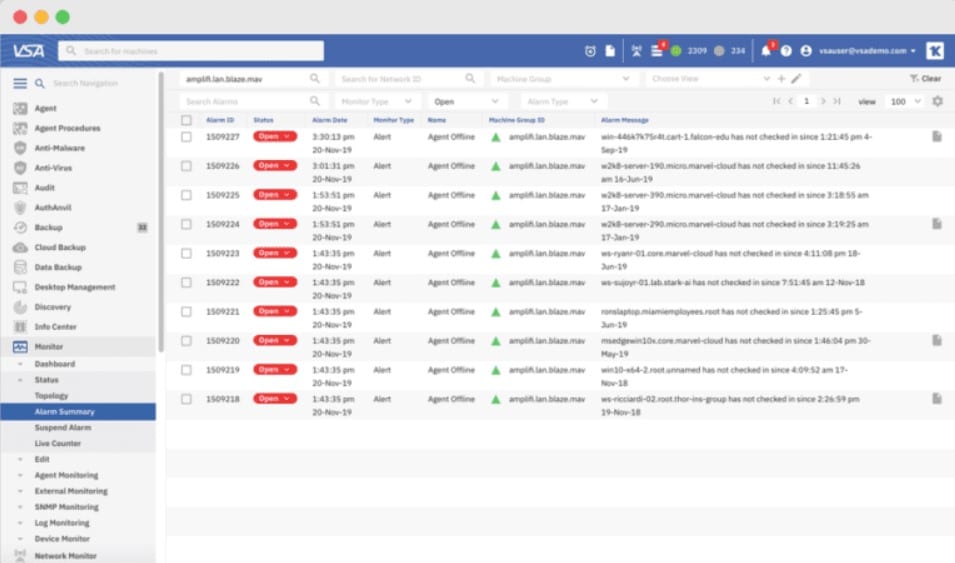Click the Search for machines field
This screenshot has width=955, height=563.
191,51
